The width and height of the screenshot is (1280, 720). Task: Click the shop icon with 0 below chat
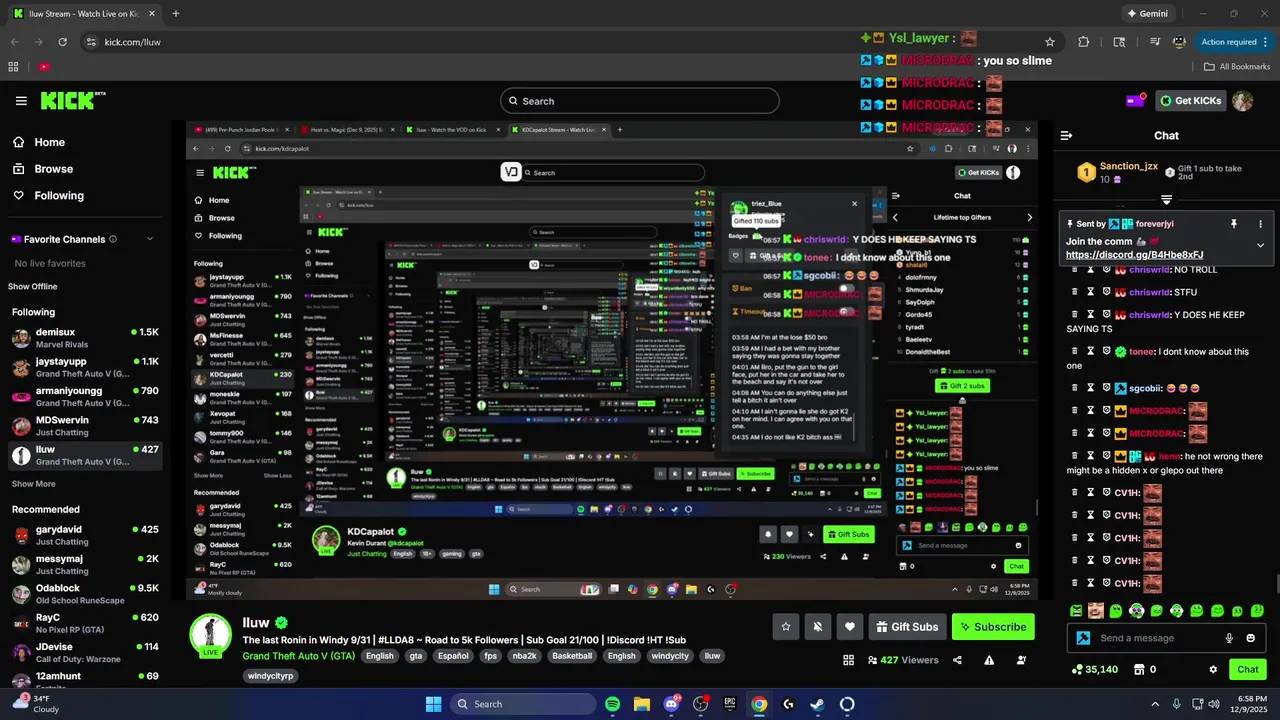pyautogui.click(x=1143, y=670)
